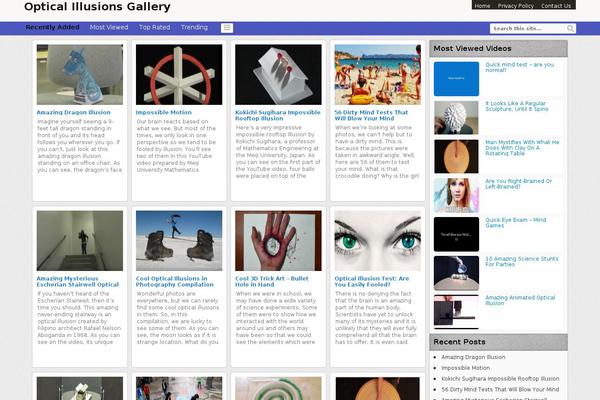The height and width of the screenshot is (400, 600).
Task: Click Recent Posts sidebar heading
Action: point(459,342)
